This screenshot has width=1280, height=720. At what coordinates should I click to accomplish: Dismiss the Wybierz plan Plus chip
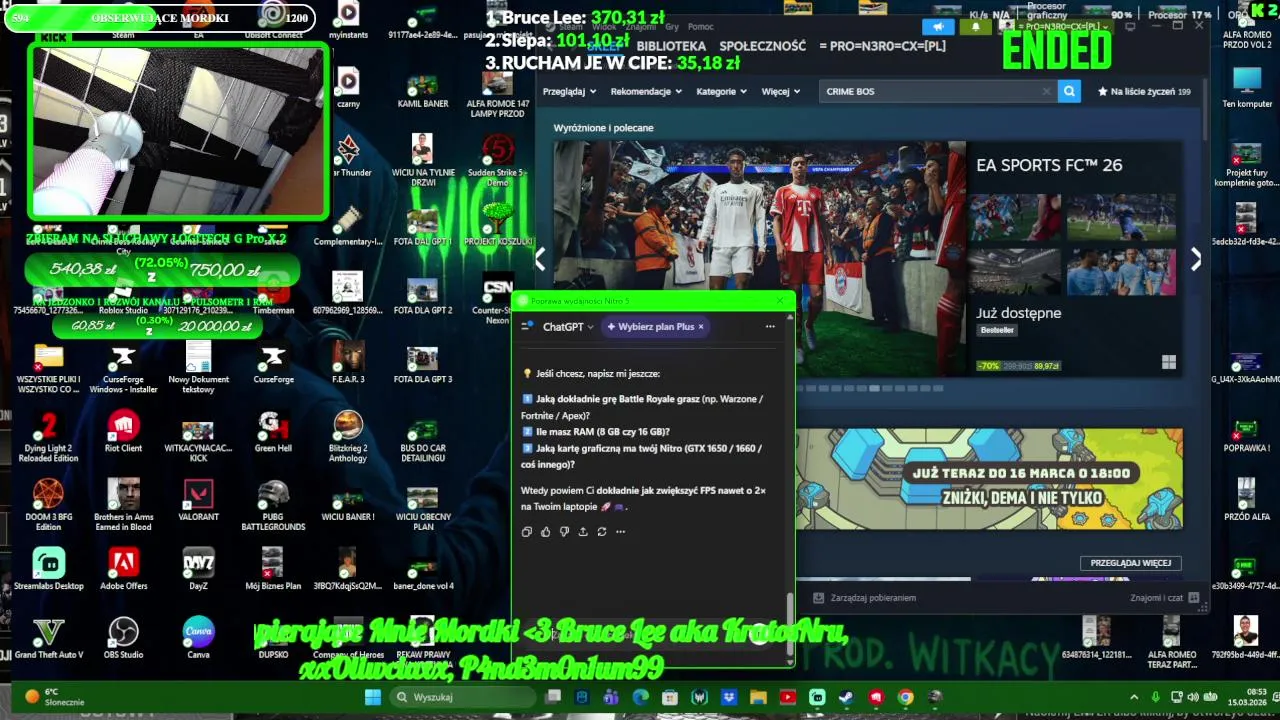(701, 326)
